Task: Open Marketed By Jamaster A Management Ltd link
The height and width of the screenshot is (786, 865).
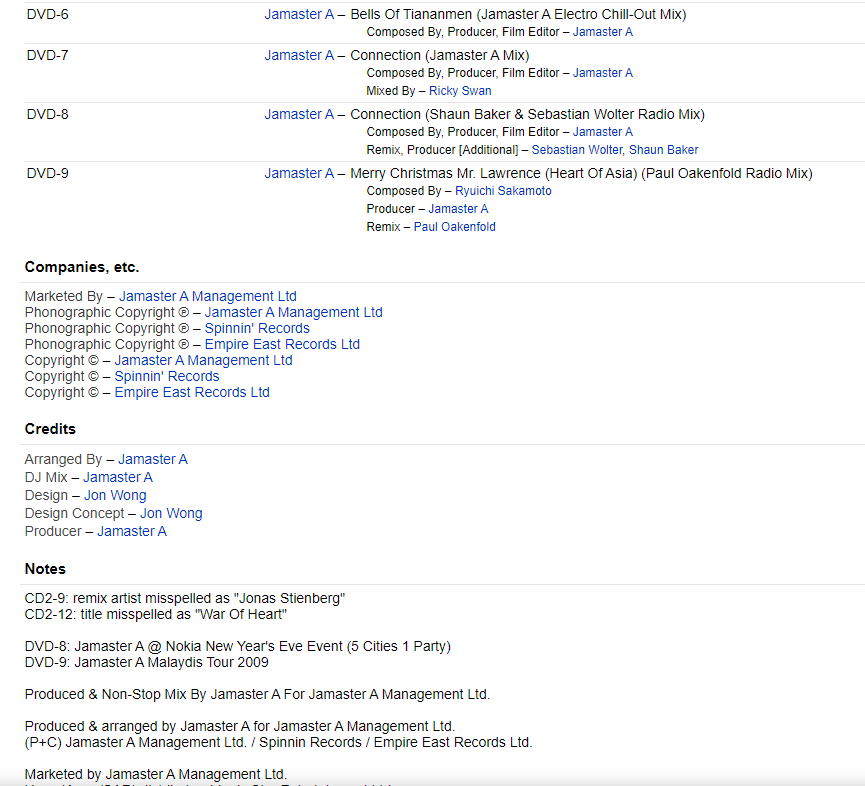Action: click(208, 296)
